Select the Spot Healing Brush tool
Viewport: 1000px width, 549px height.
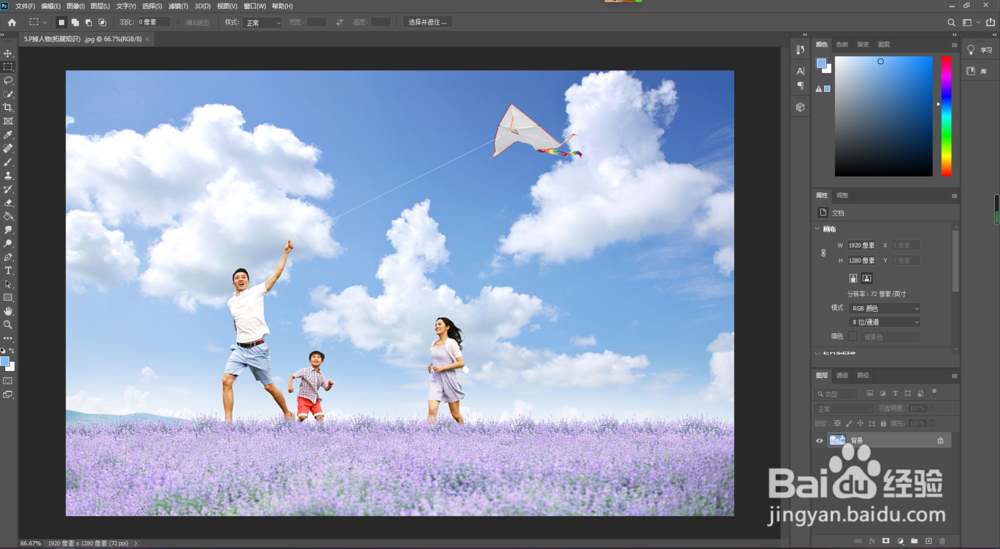[x=8, y=149]
